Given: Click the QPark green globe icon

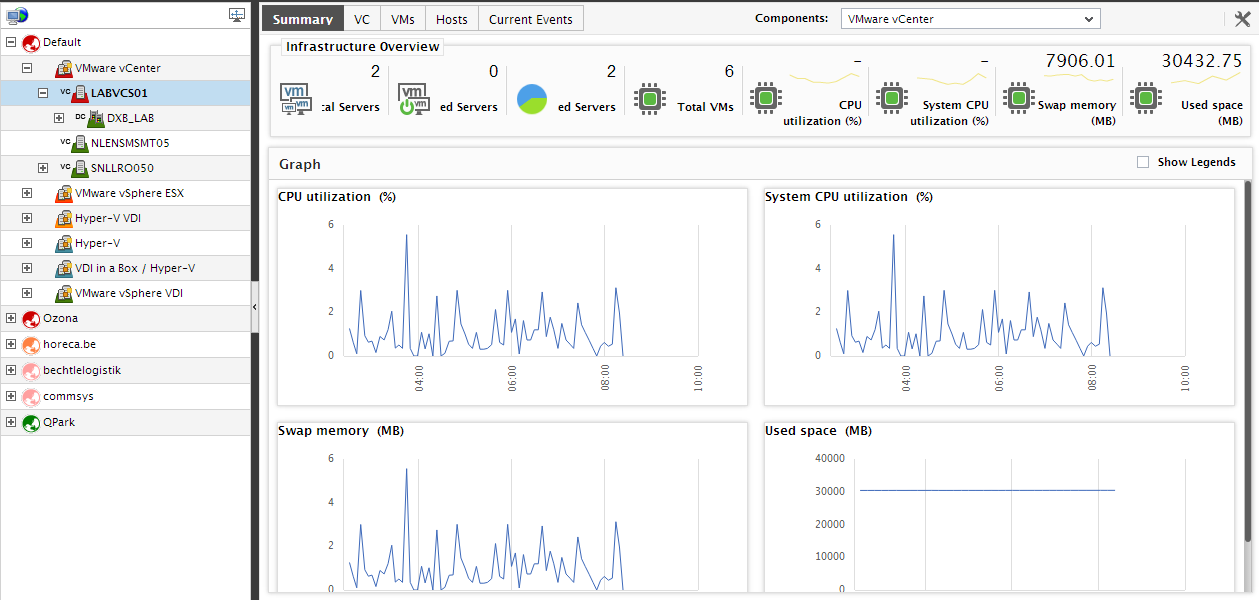Looking at the screenshot, I should 31,423.
